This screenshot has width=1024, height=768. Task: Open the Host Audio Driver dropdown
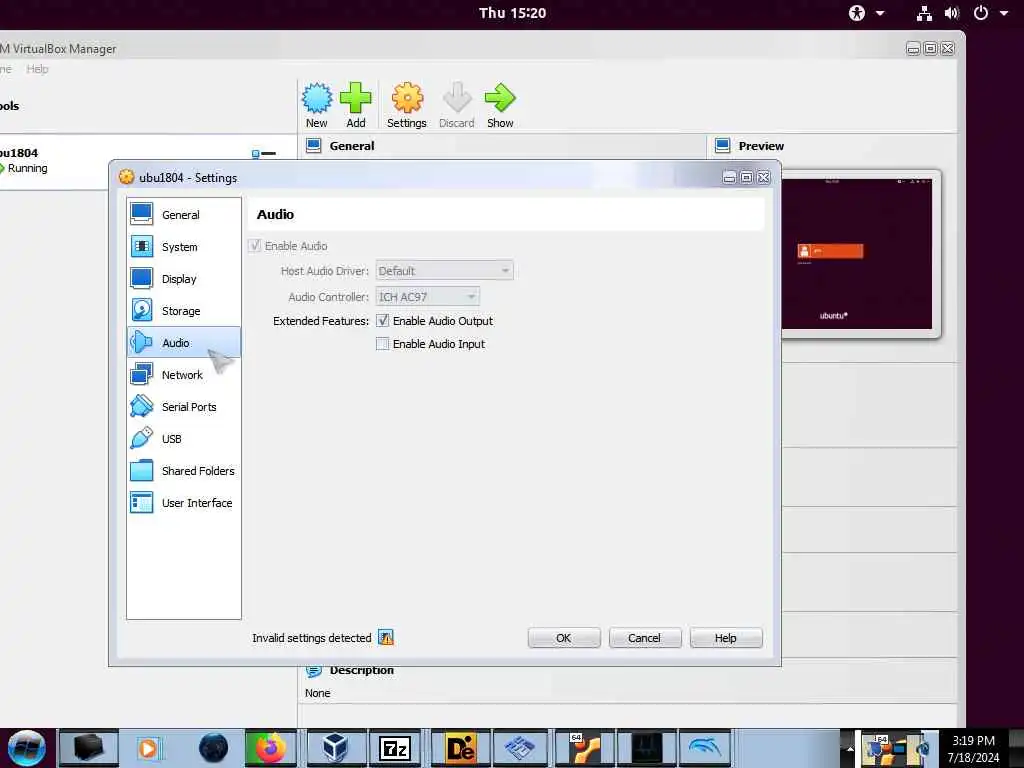tap(444, 270)
